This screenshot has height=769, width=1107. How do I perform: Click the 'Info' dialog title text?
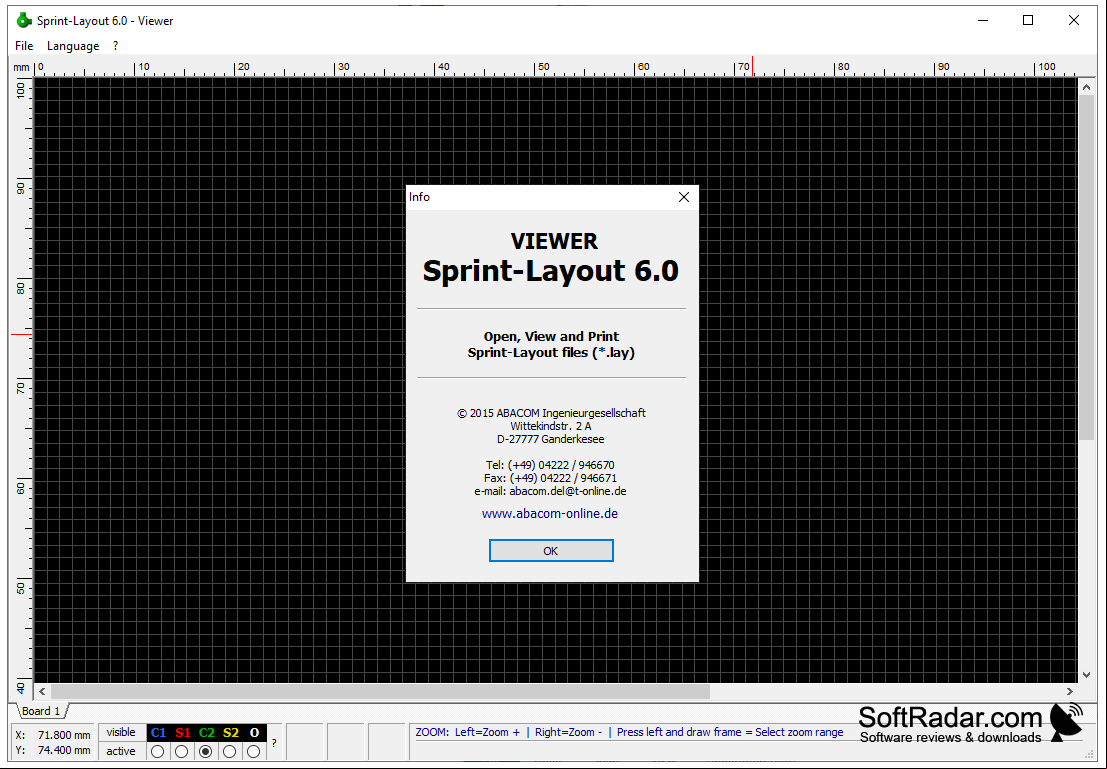point(419,197)
